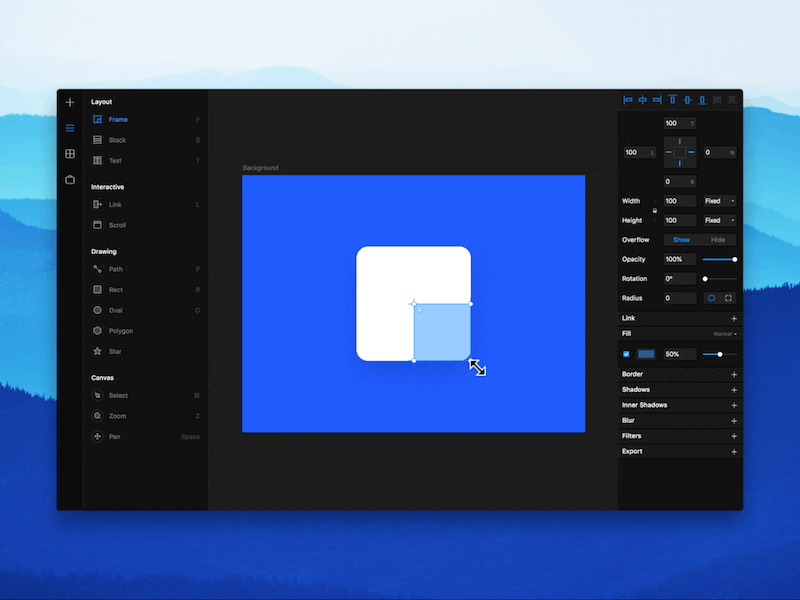
Task: Add a Border with the plus button
Action: (734, 374)
